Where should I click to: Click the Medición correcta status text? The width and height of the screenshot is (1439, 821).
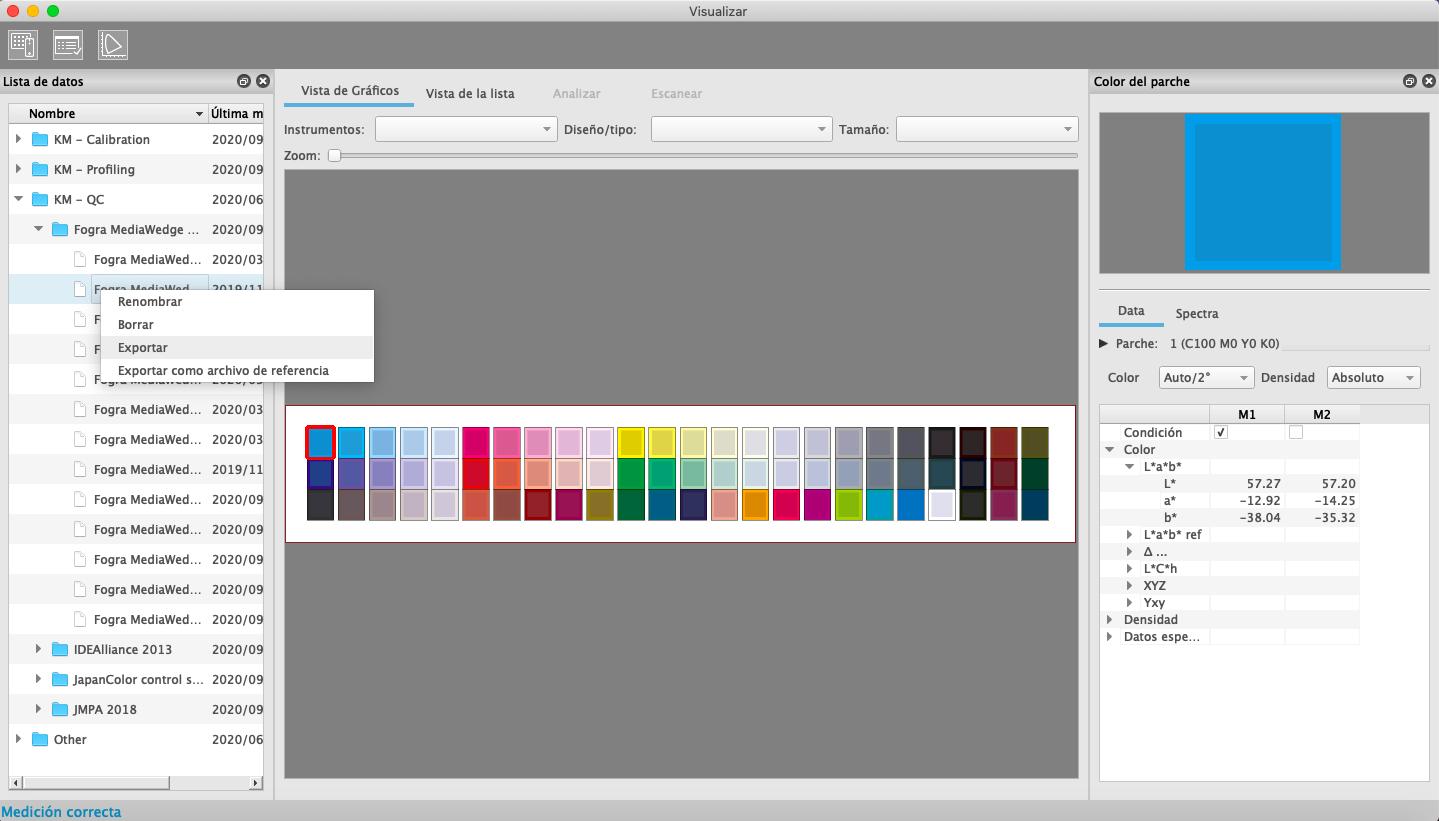(x=61, y=811)
